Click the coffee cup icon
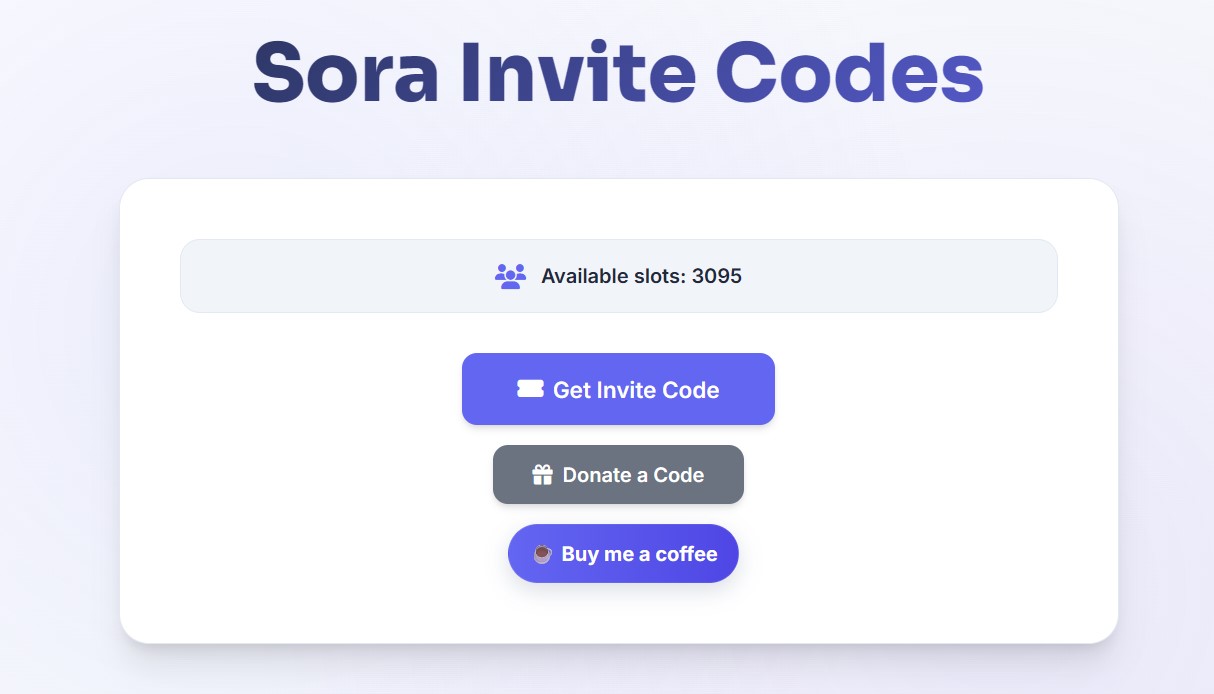Viewport: 1214px width, 694px height. click(542, 554)
